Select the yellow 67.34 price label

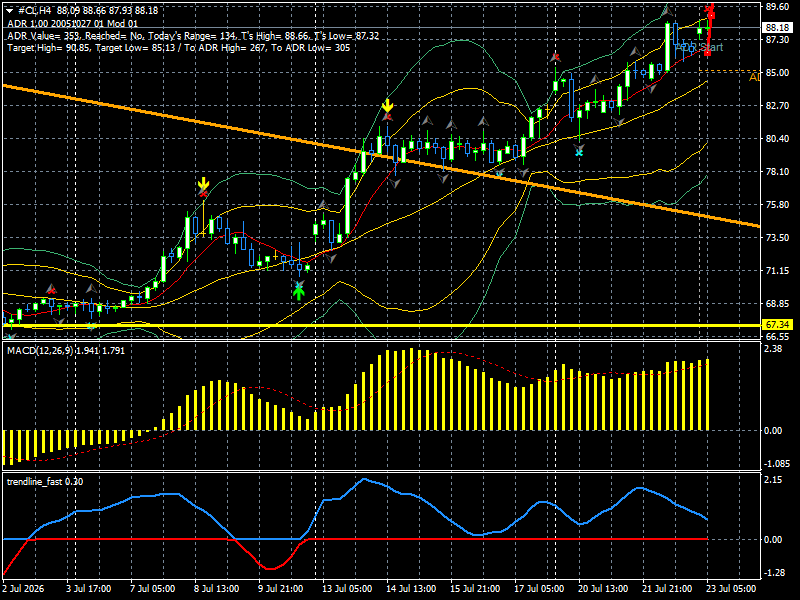pyautogui.click(x=776, y=324)
